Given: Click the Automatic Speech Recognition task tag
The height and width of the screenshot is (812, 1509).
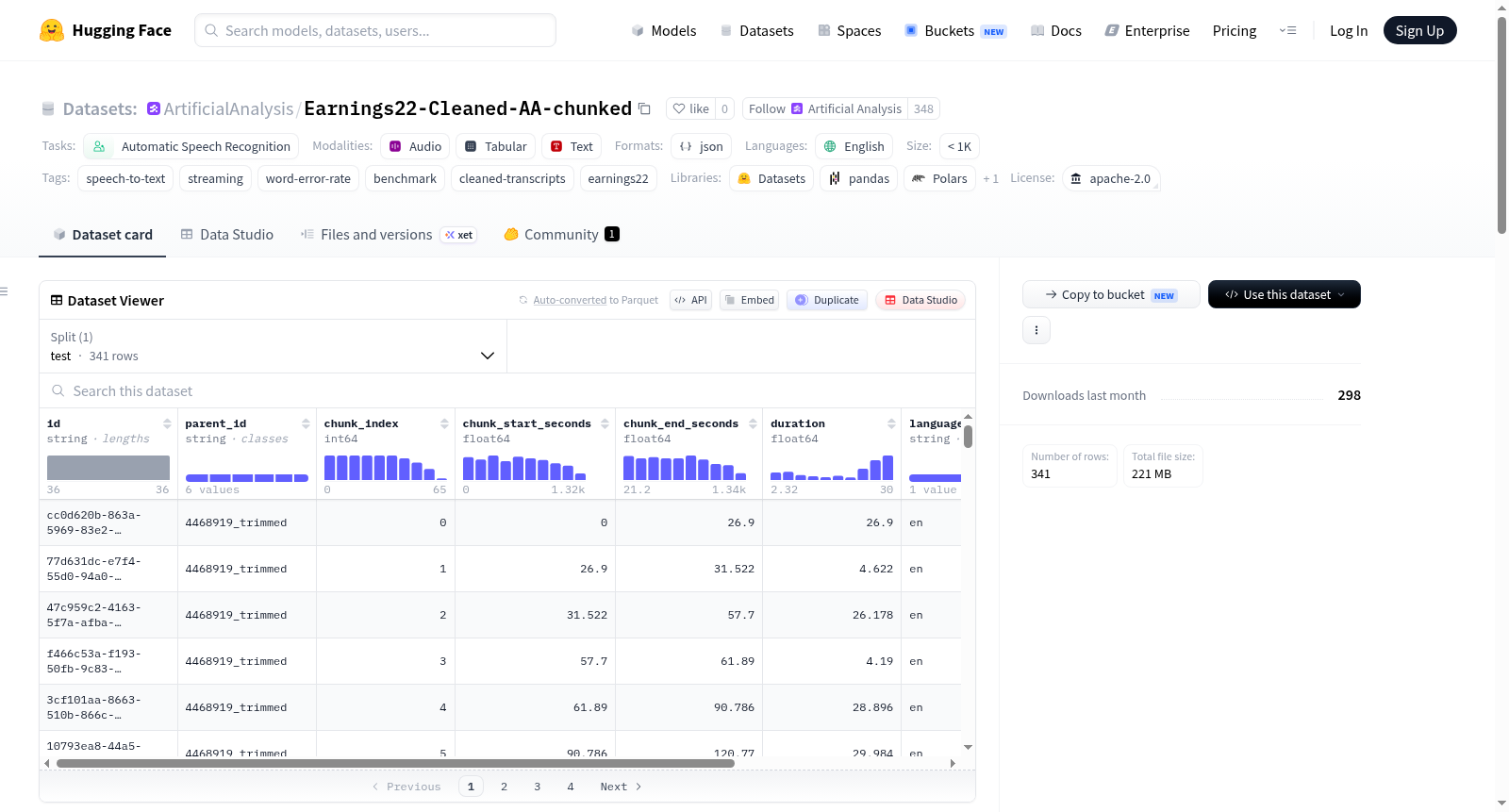Looking at the screenshot, I should point(191,146).
